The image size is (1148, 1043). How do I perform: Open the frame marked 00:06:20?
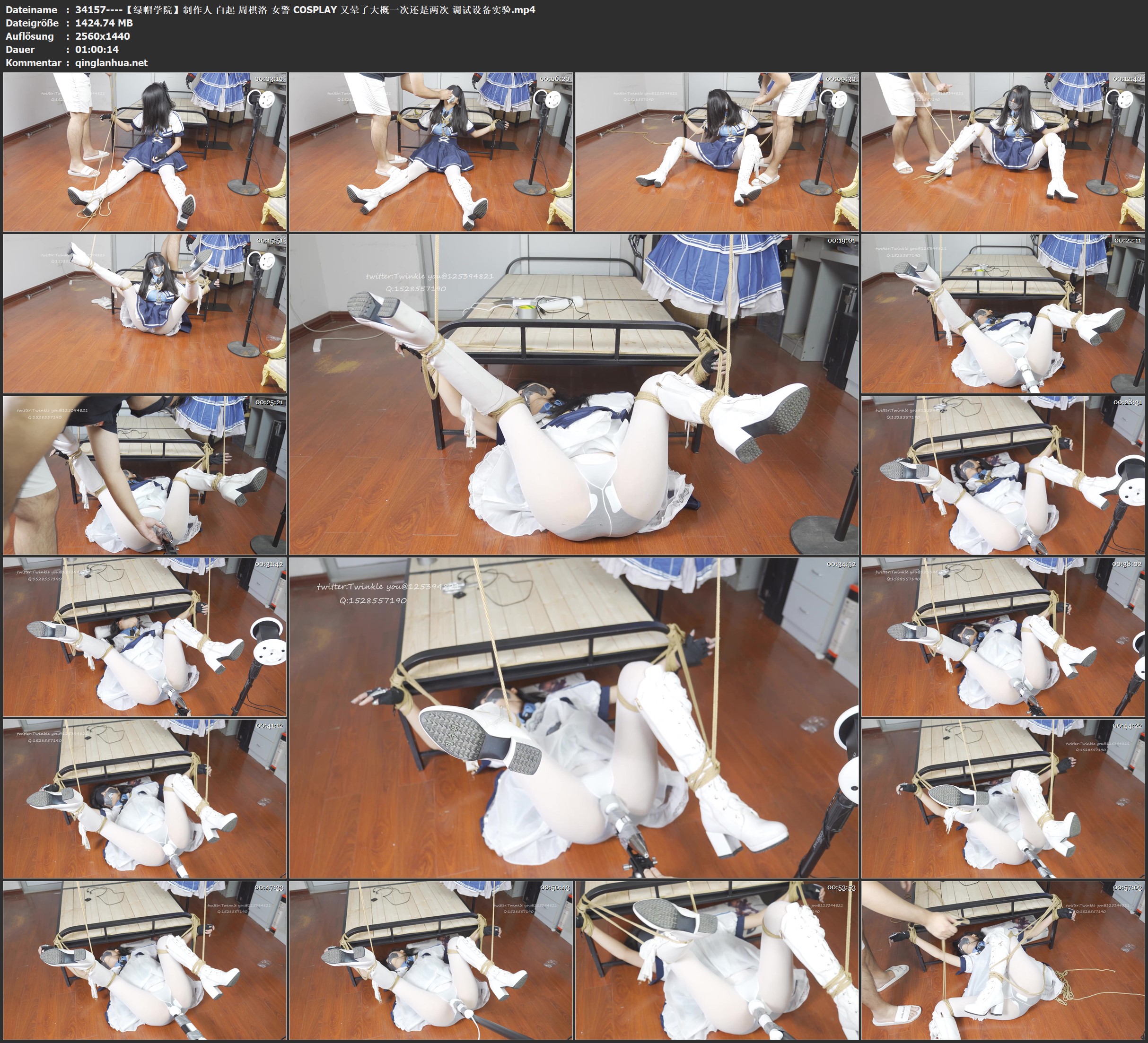[x=431, y=152]
